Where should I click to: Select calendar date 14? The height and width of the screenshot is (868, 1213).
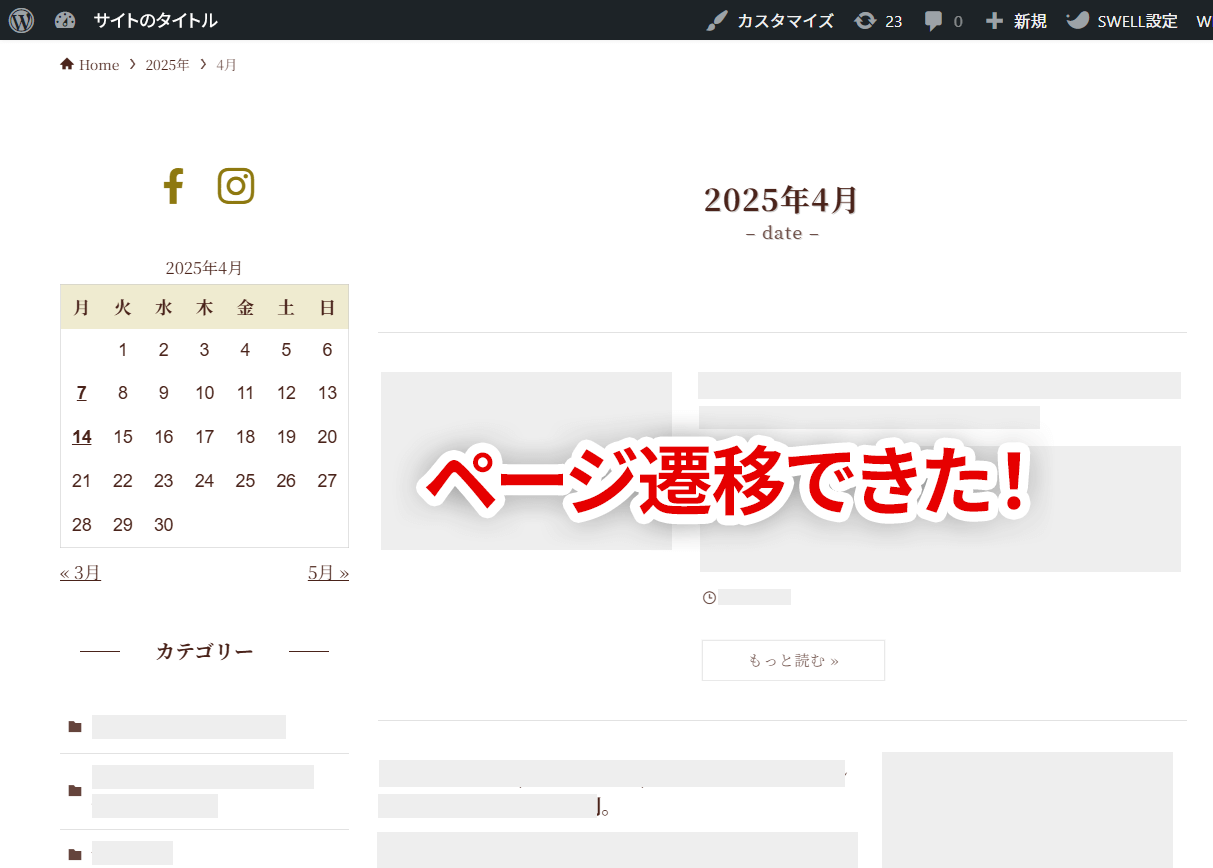82,437
